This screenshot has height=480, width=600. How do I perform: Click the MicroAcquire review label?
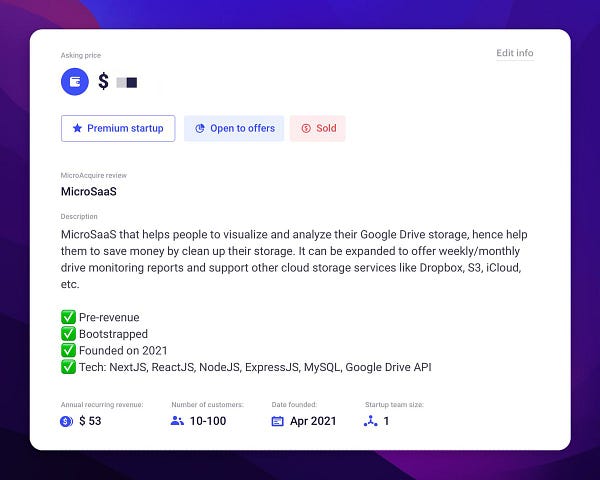(94, 175)
